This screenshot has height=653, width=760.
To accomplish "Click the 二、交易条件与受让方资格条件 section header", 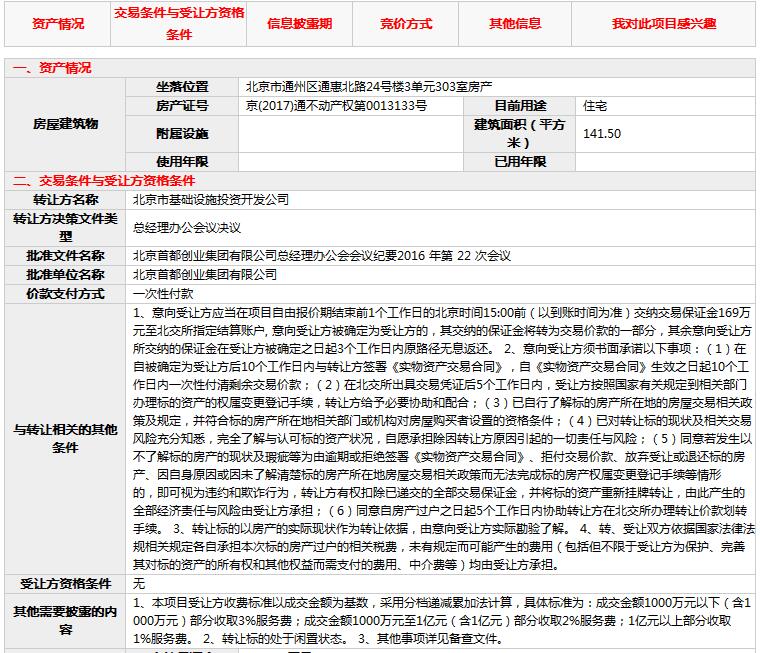I will 104,181.
